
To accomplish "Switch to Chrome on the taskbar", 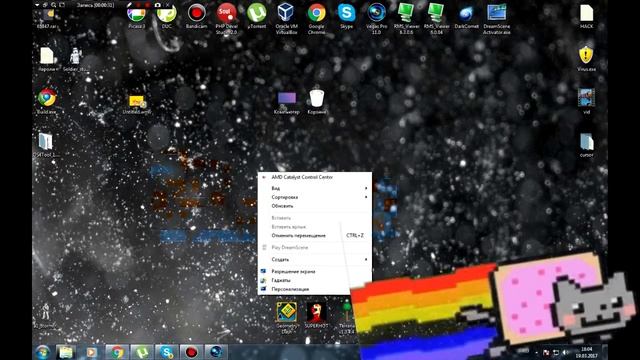I will coord(117,352).
